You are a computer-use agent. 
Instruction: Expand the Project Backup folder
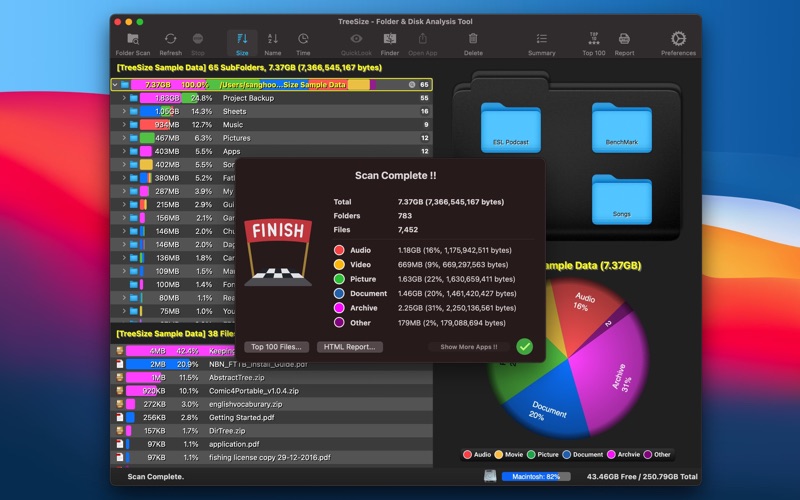(x=124, y=98)
